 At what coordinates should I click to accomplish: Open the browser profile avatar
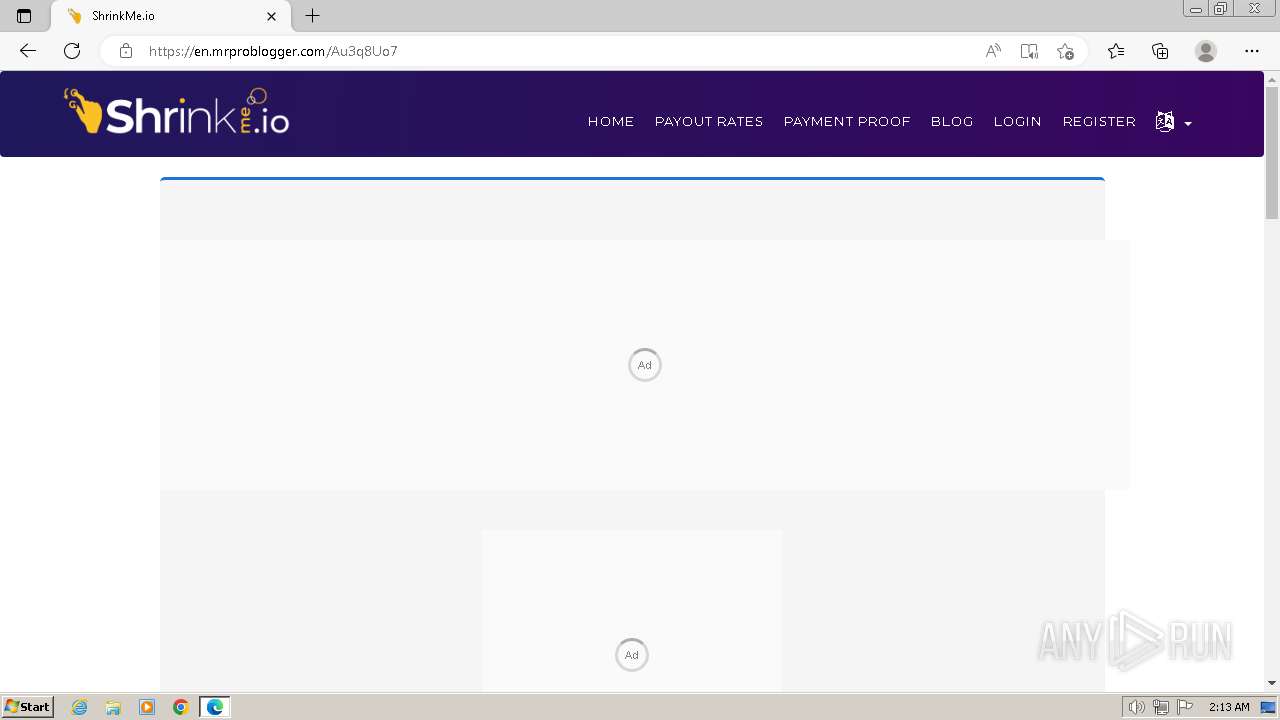pyautogui.click(x=1206, y=51)
